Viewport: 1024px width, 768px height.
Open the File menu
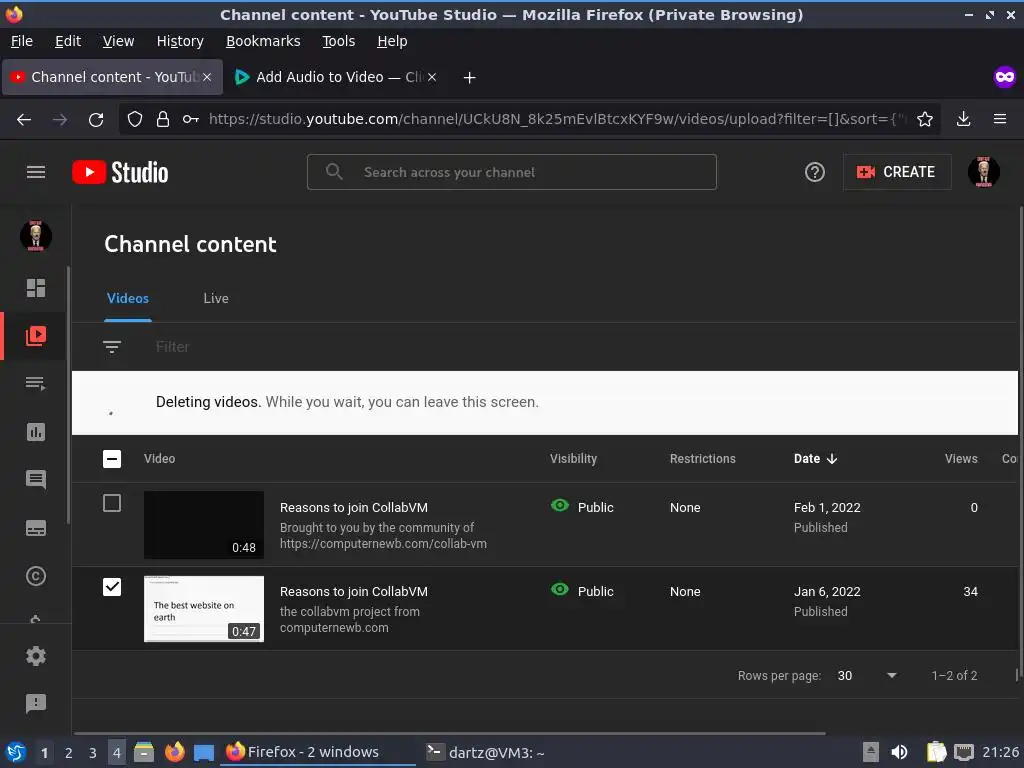tap(22, 41)
